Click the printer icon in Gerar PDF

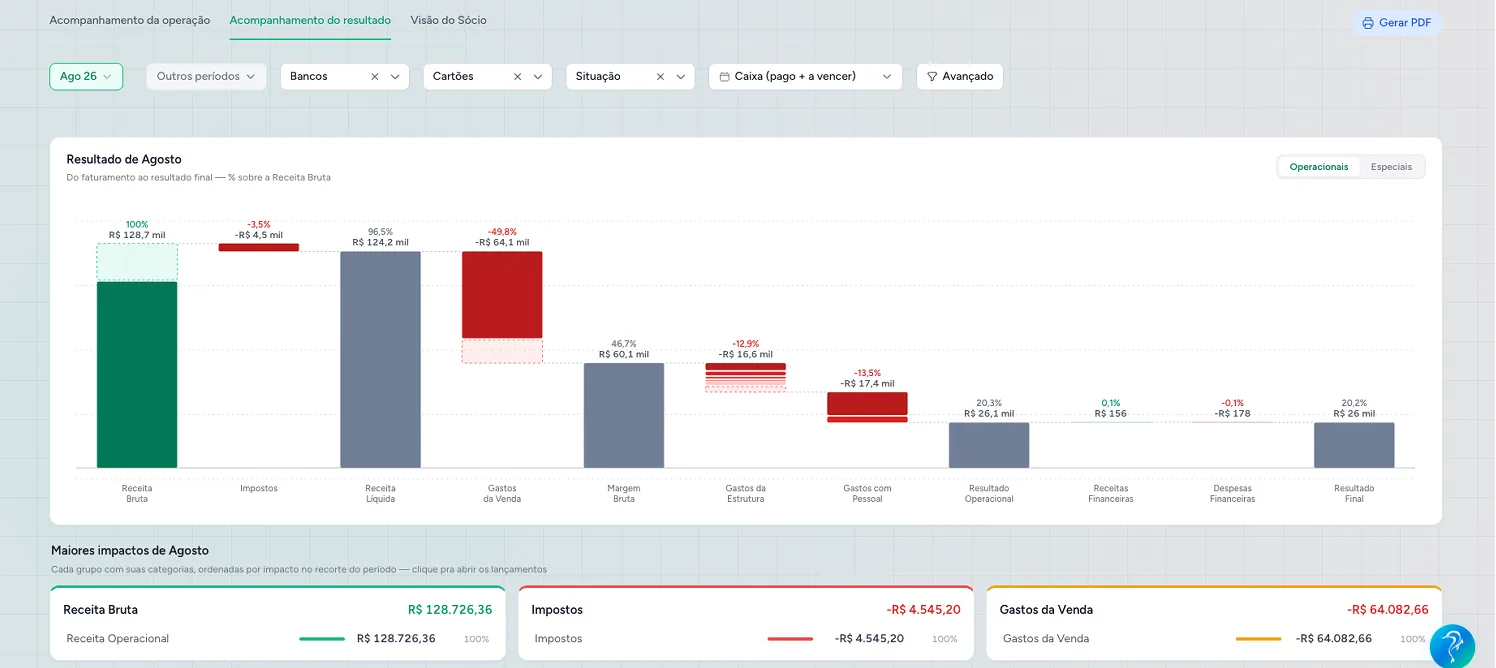pos(1368,23)
